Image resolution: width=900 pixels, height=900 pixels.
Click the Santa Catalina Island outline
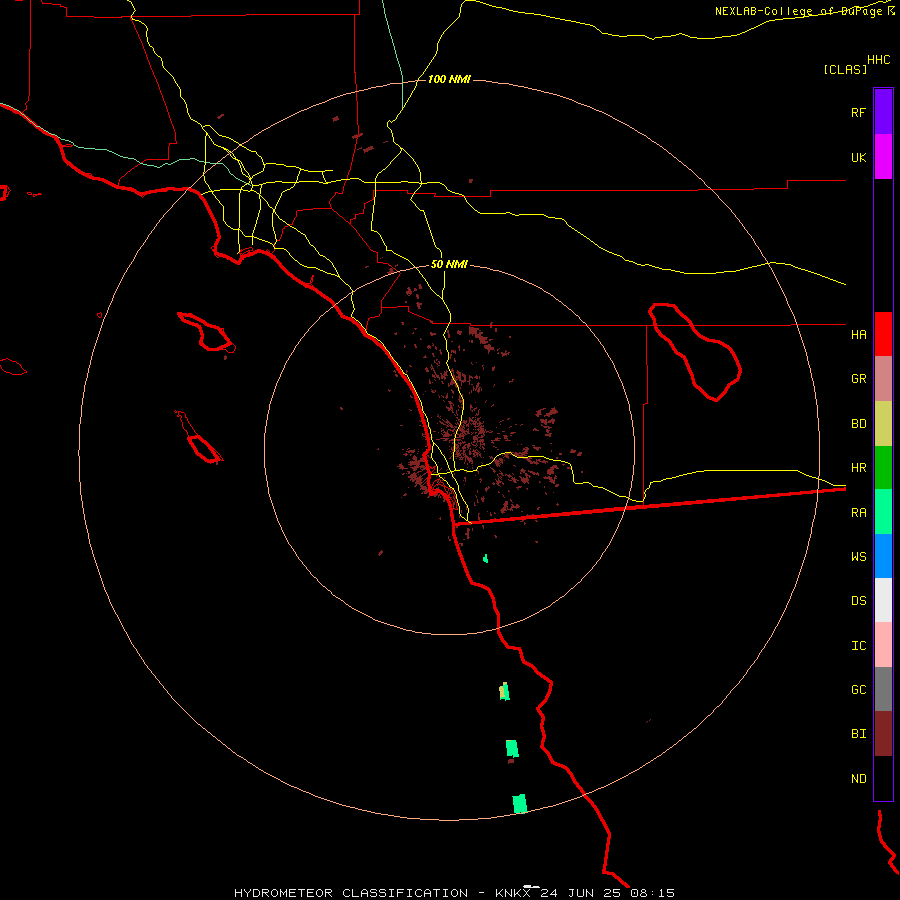click(x=207, y=332)
